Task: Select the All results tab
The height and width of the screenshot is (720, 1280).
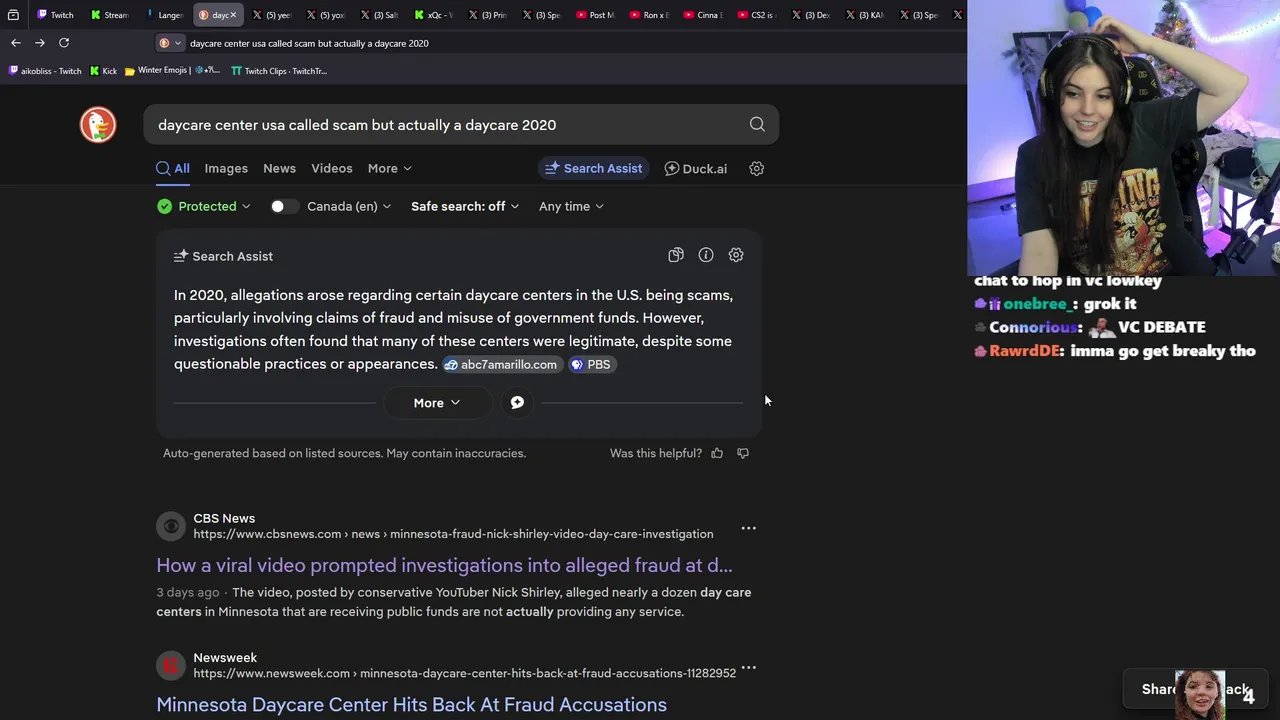Action: [172, 168]
